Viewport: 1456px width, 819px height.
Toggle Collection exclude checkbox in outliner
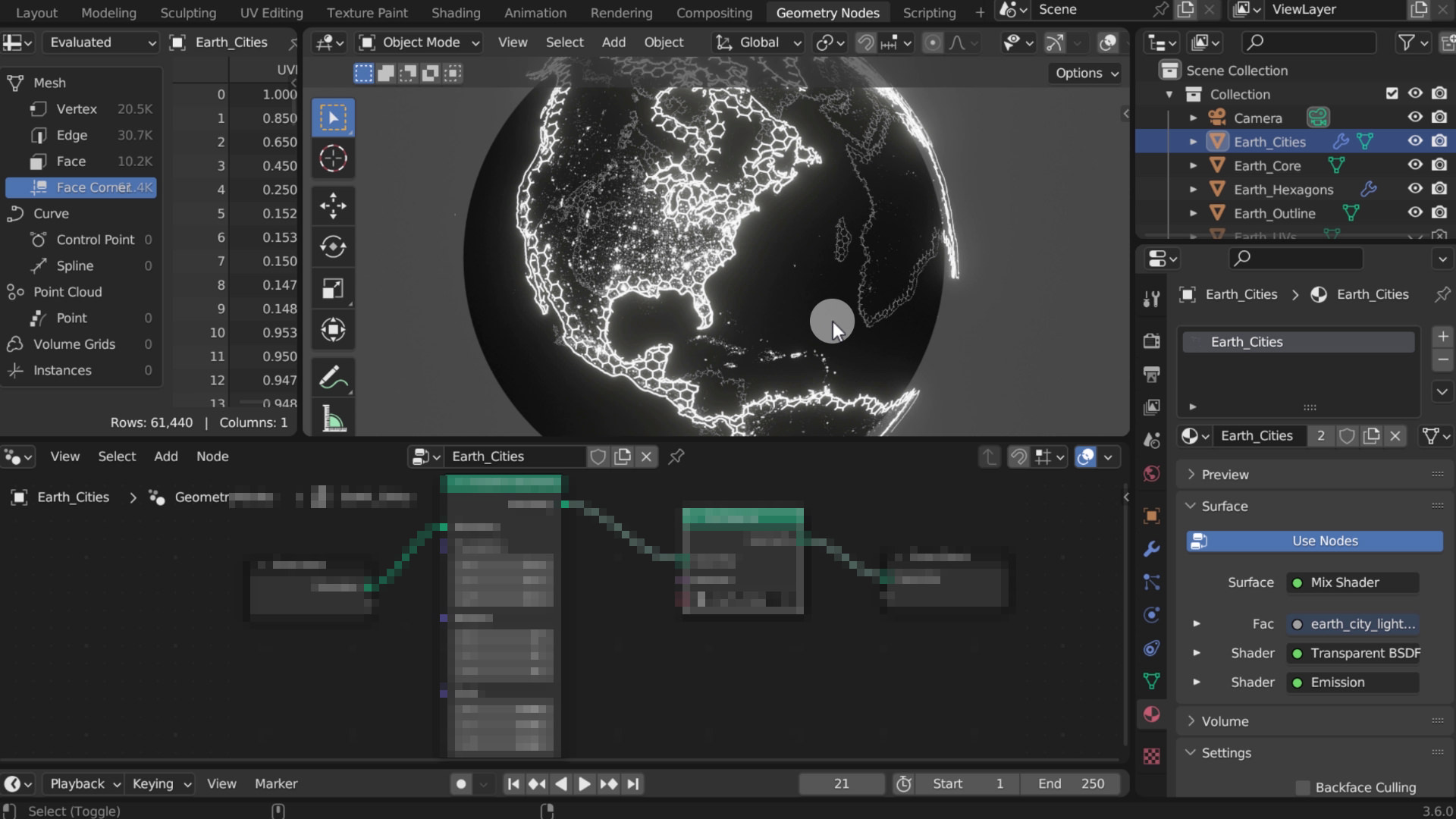(x=1392, y=94)
